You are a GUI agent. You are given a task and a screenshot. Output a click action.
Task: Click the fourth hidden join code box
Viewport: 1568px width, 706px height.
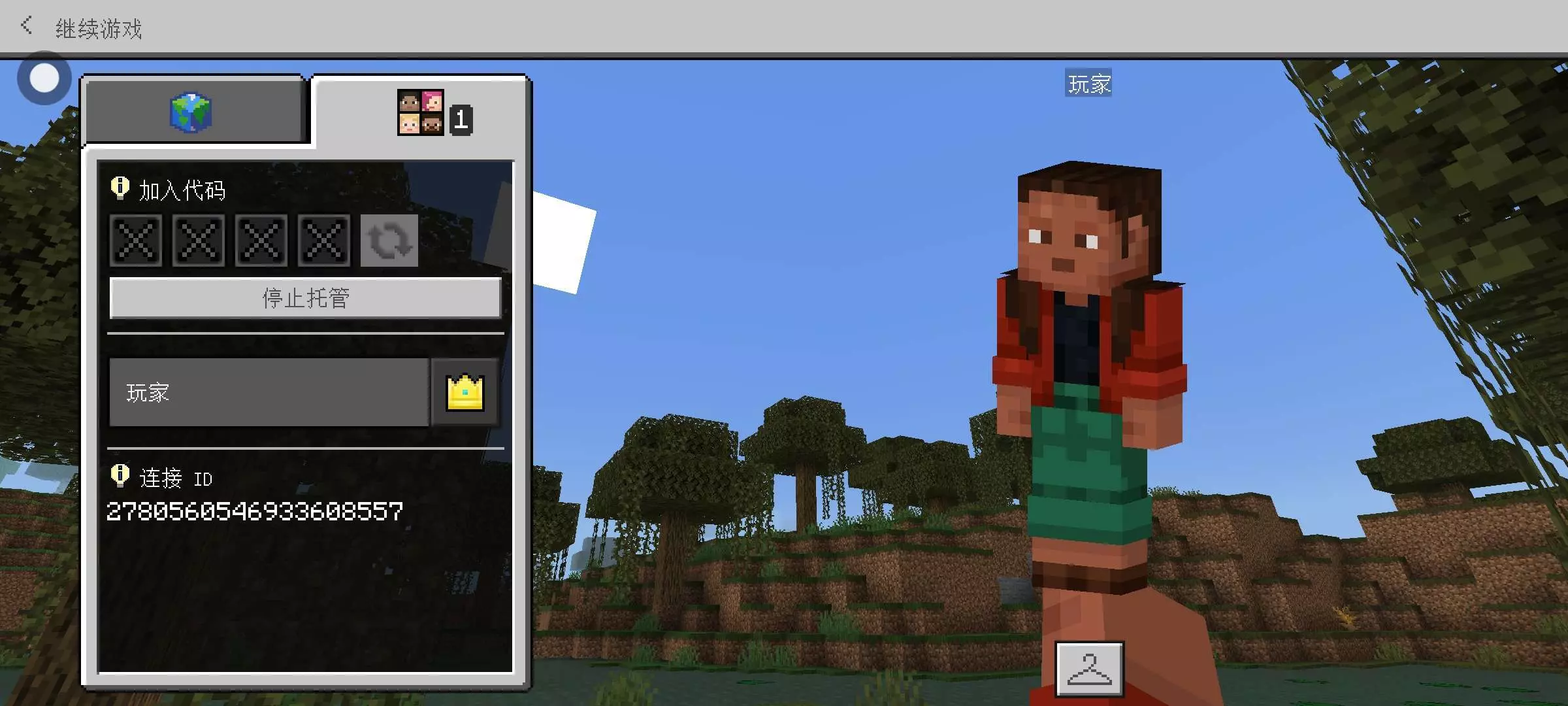(x=324, y=241)
